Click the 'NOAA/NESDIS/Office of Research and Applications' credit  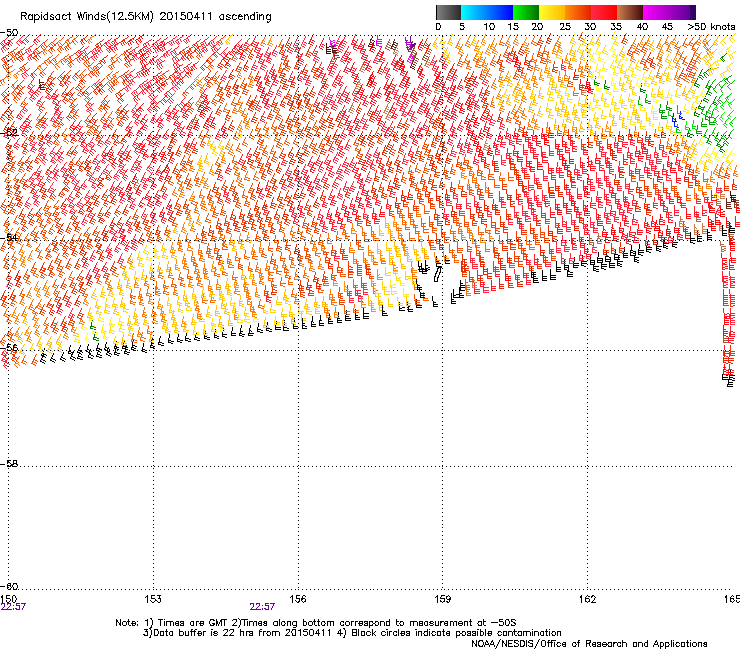coord(589,644)
